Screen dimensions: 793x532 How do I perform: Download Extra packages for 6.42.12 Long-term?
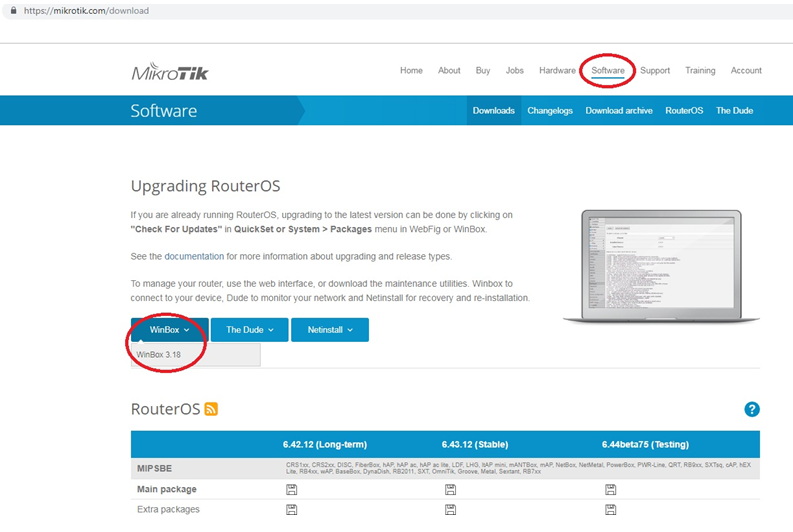[291, 510]
